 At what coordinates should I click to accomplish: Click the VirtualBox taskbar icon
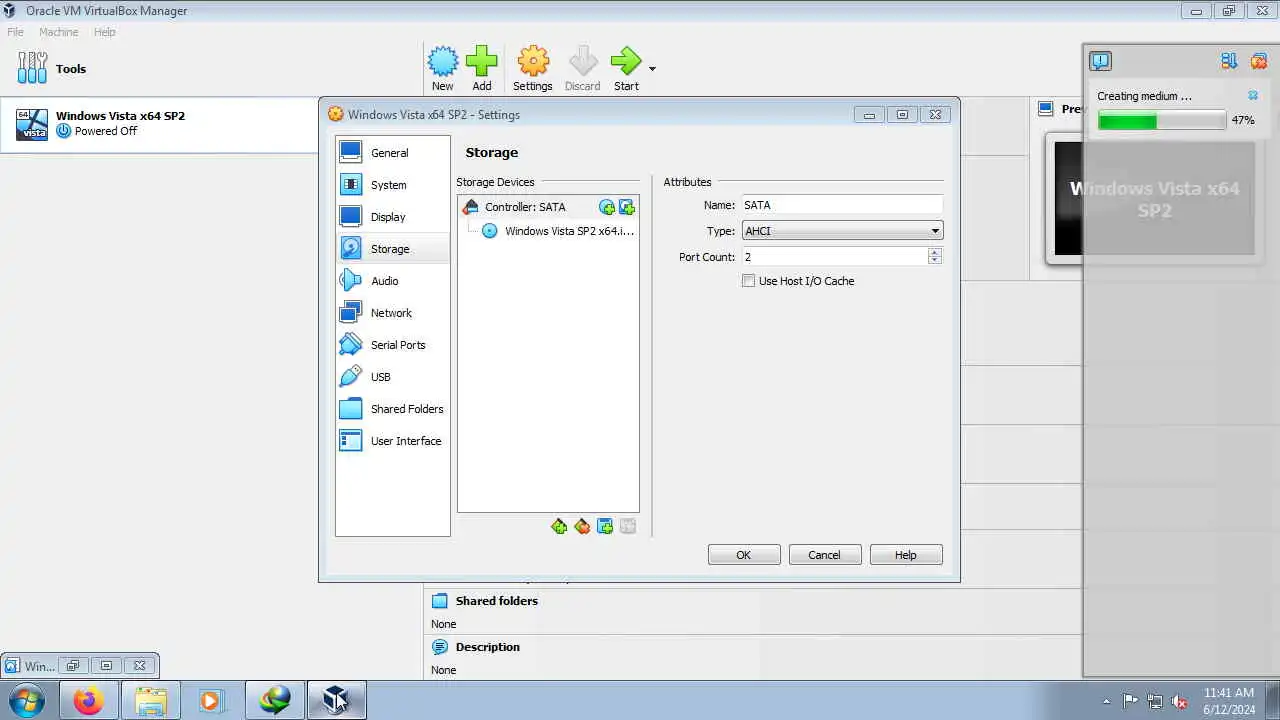pyautogui.click(x=336, y=700)
